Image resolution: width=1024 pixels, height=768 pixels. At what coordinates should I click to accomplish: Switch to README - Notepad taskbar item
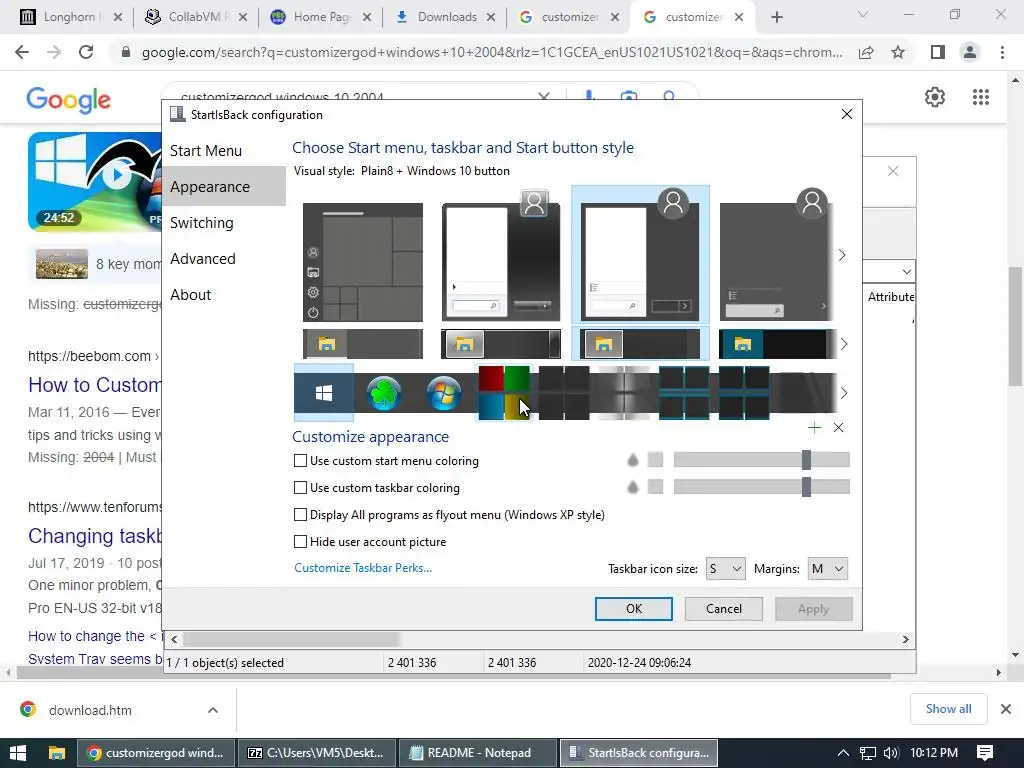click(x=478, y=753)
